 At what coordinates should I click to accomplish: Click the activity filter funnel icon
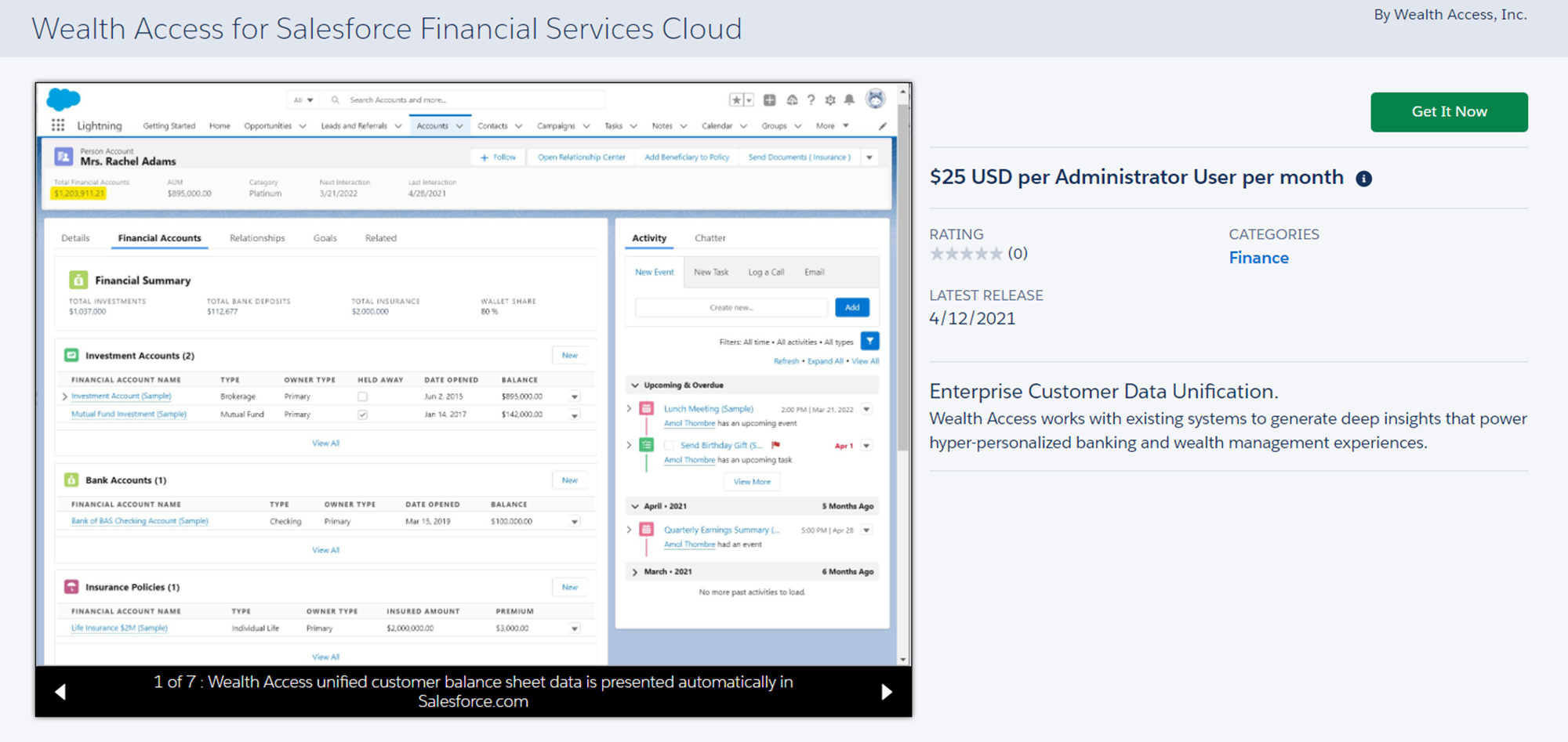pyautogui.click(x=869, y=341)
